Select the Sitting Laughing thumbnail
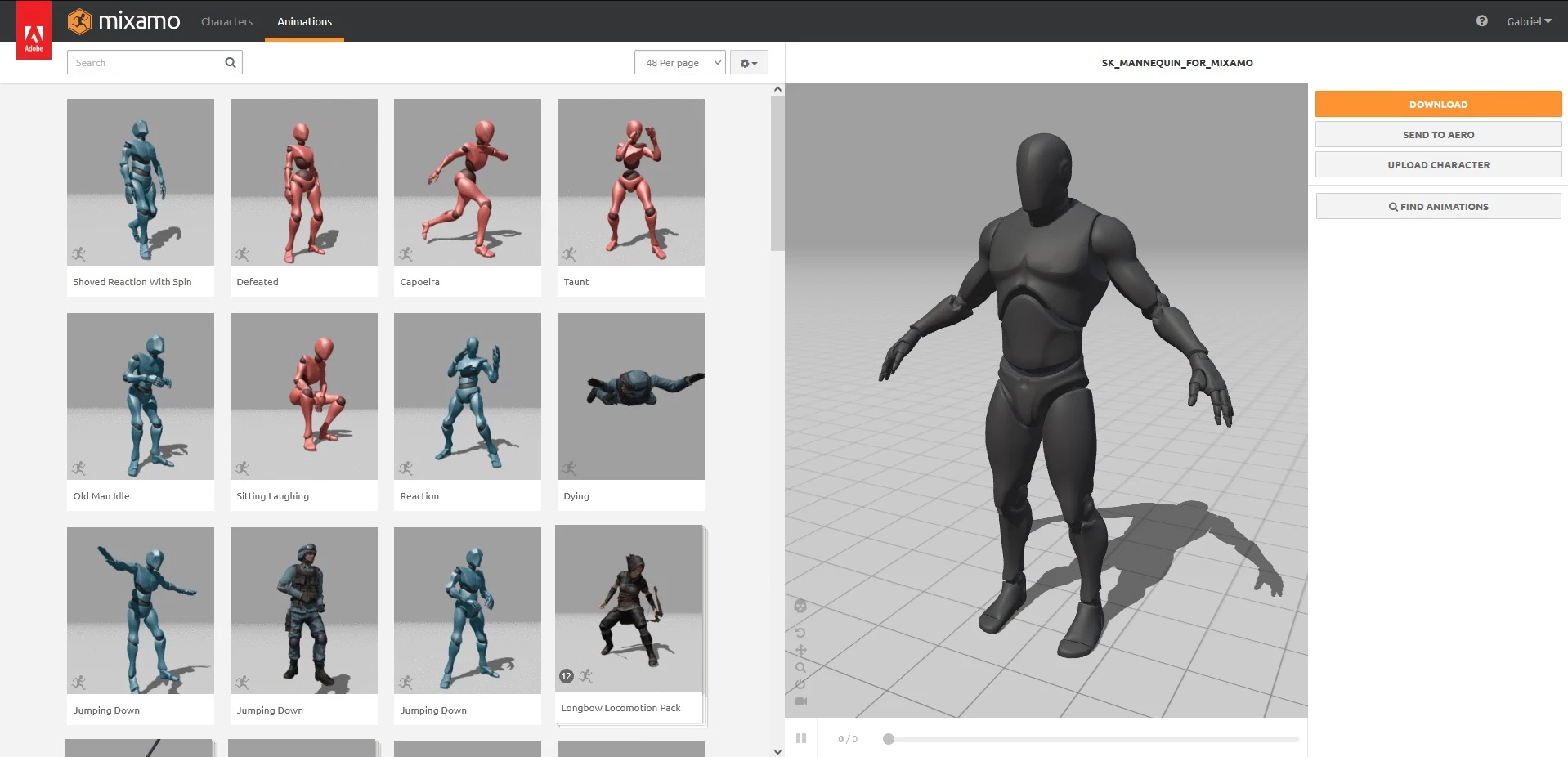The width and height of the screenshot is (1568, 757). pos(304,396)
